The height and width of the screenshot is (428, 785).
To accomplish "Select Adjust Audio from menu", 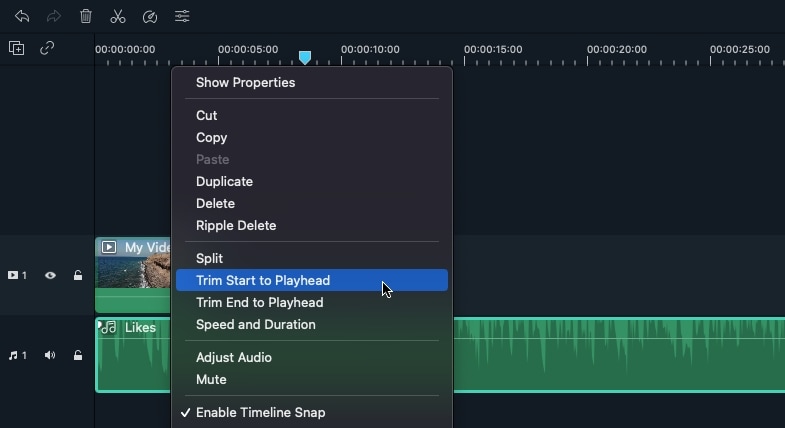I will pos(234,357).
